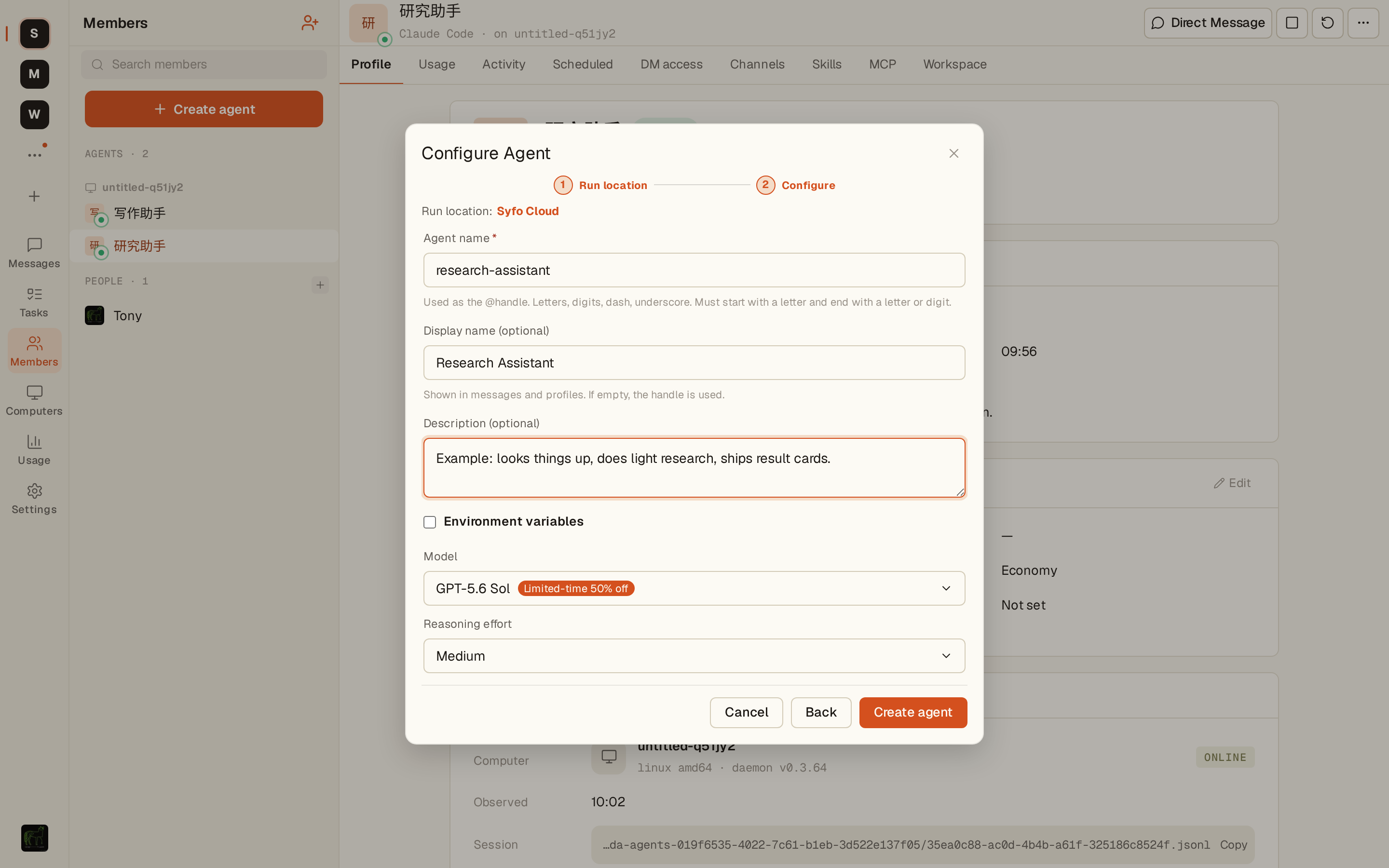Open the more options ellipsis in header
This screenshot has height=868, width=1389.
[1363, 23]
